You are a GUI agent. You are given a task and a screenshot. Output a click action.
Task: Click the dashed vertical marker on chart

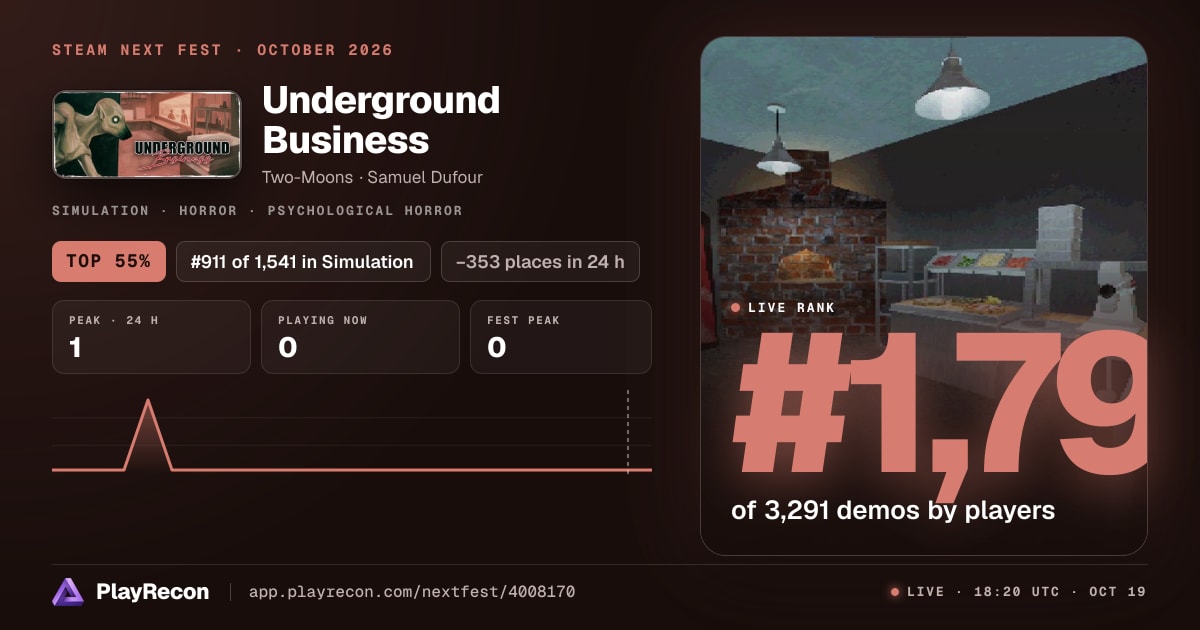click(x=628, y=432)
